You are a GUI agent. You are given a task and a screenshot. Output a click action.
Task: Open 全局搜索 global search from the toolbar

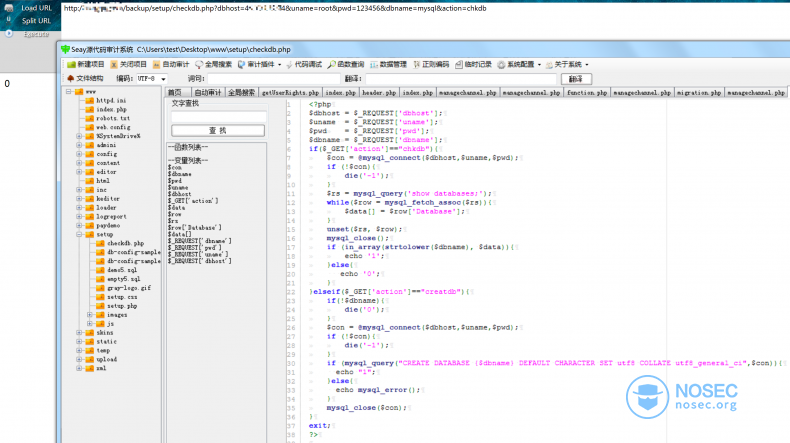pos(214,65)
